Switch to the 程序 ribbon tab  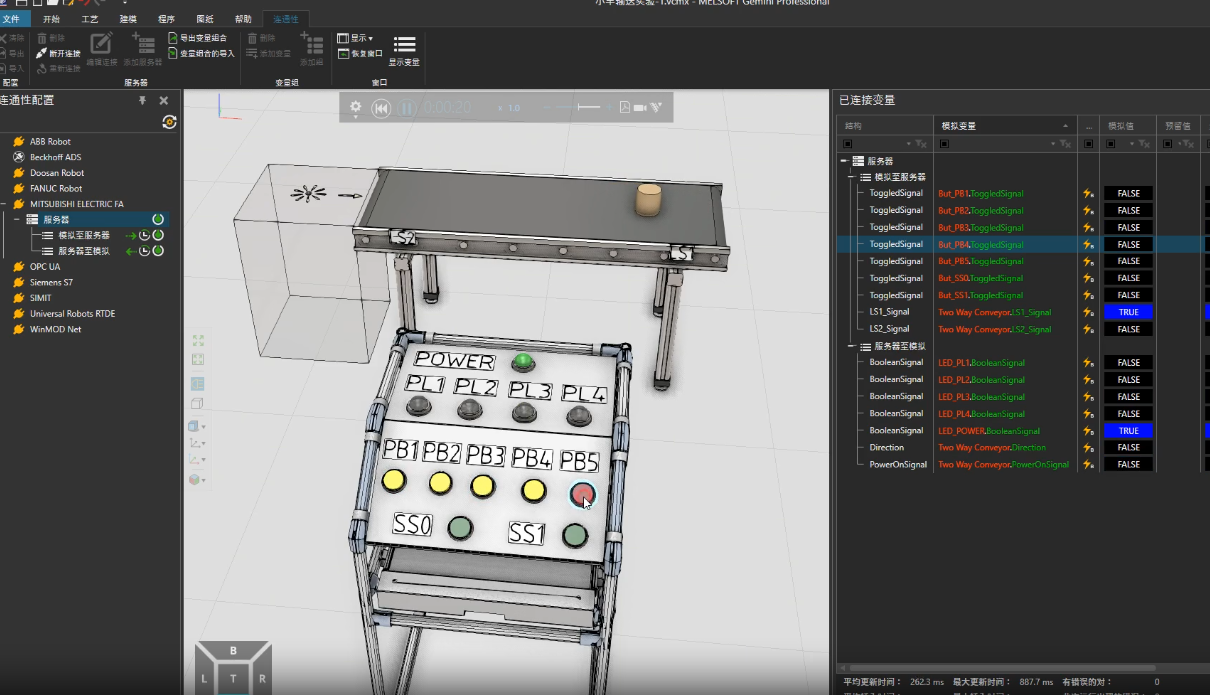(166, 19)
